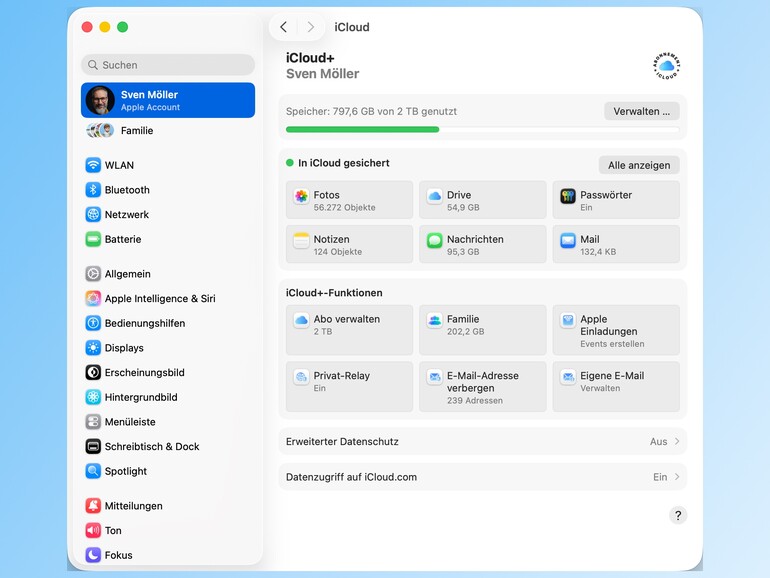Click the E-Mail-Adresse verbergen icon

435,377
